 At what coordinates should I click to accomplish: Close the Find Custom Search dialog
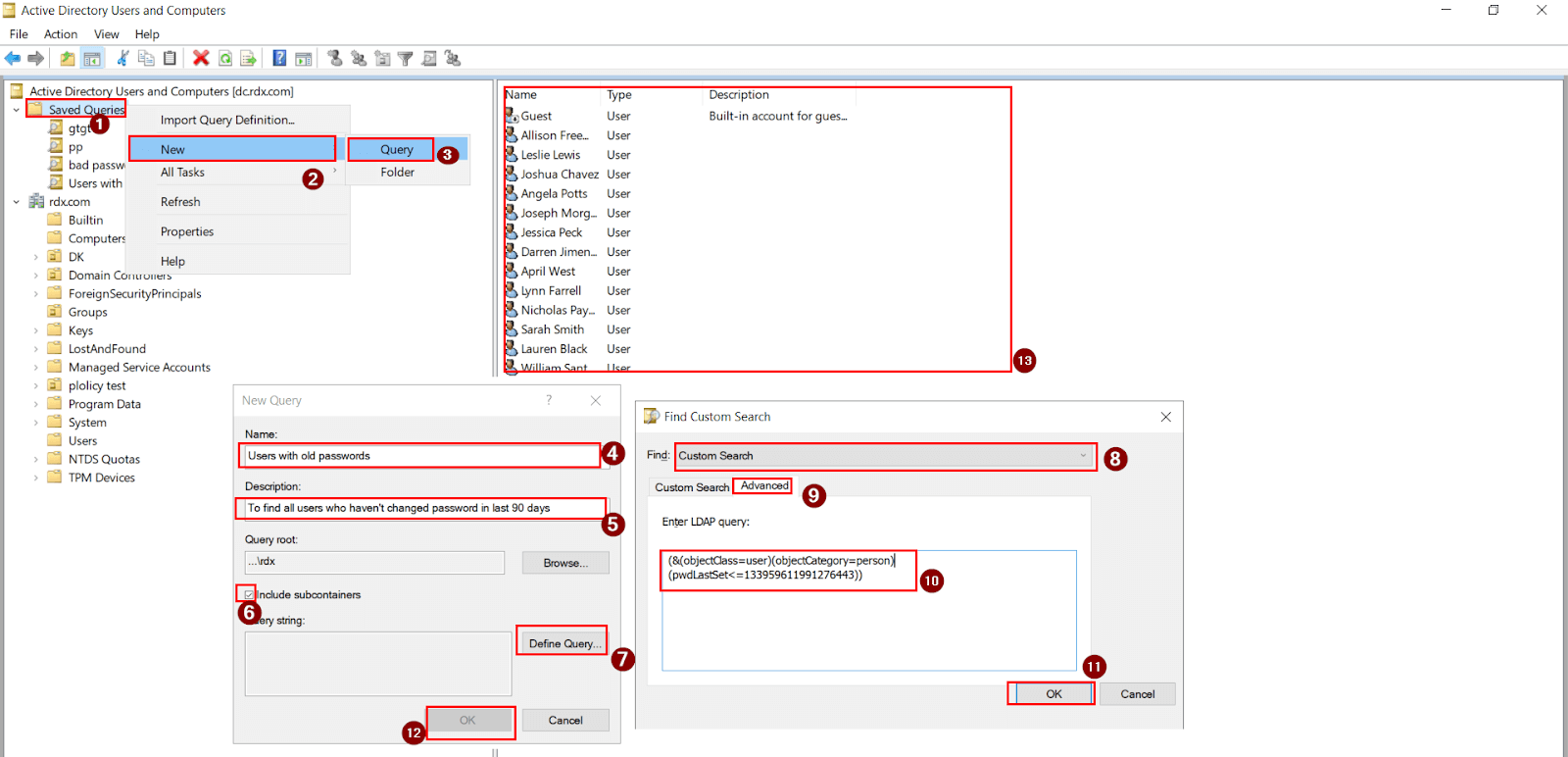point(1166,417)
